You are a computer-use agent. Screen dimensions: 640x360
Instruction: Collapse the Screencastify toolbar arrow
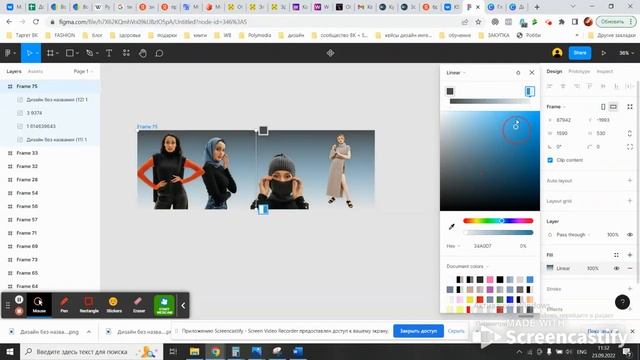point(183,305)
